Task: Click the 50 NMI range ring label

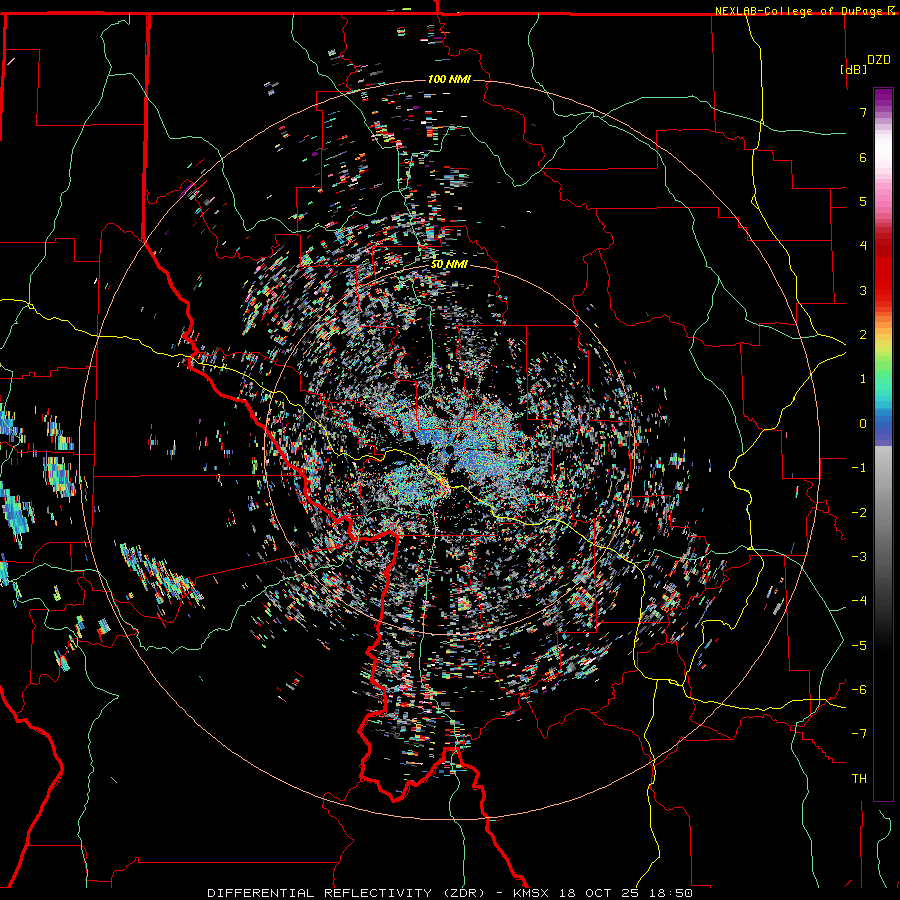Action: [x=449, y=265]
